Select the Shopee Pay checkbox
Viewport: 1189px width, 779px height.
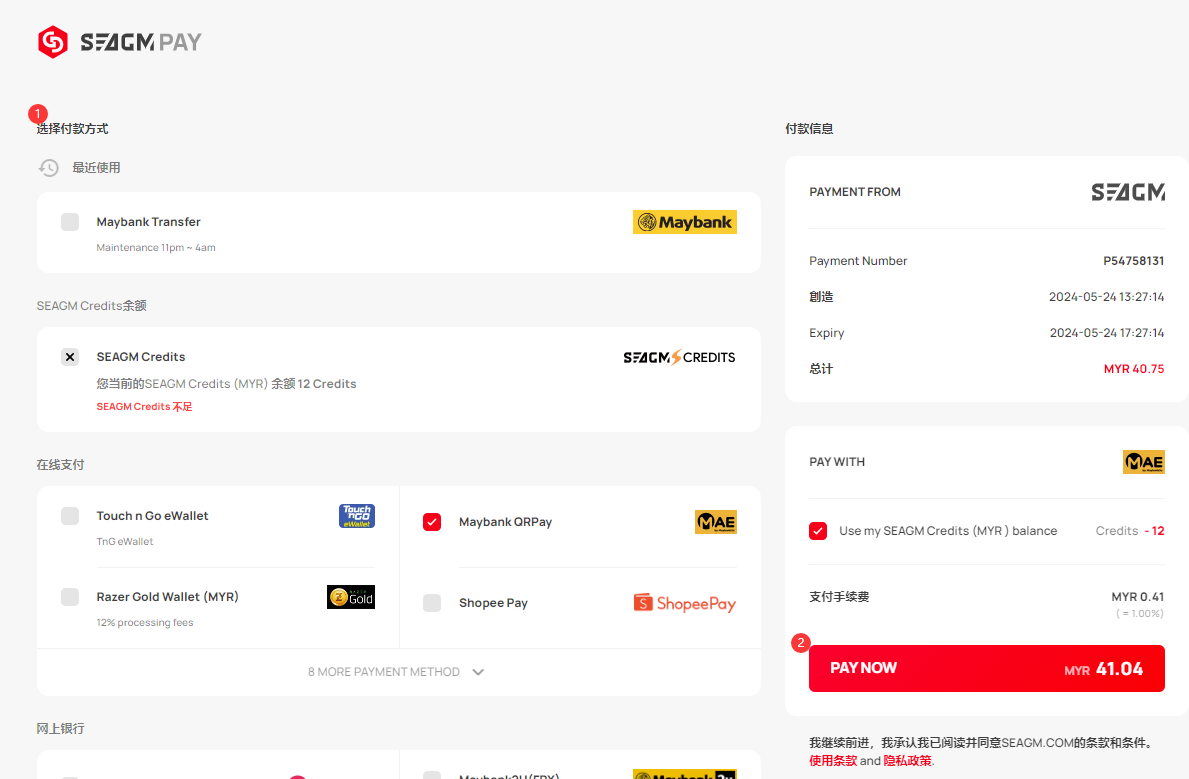(432, 603)
